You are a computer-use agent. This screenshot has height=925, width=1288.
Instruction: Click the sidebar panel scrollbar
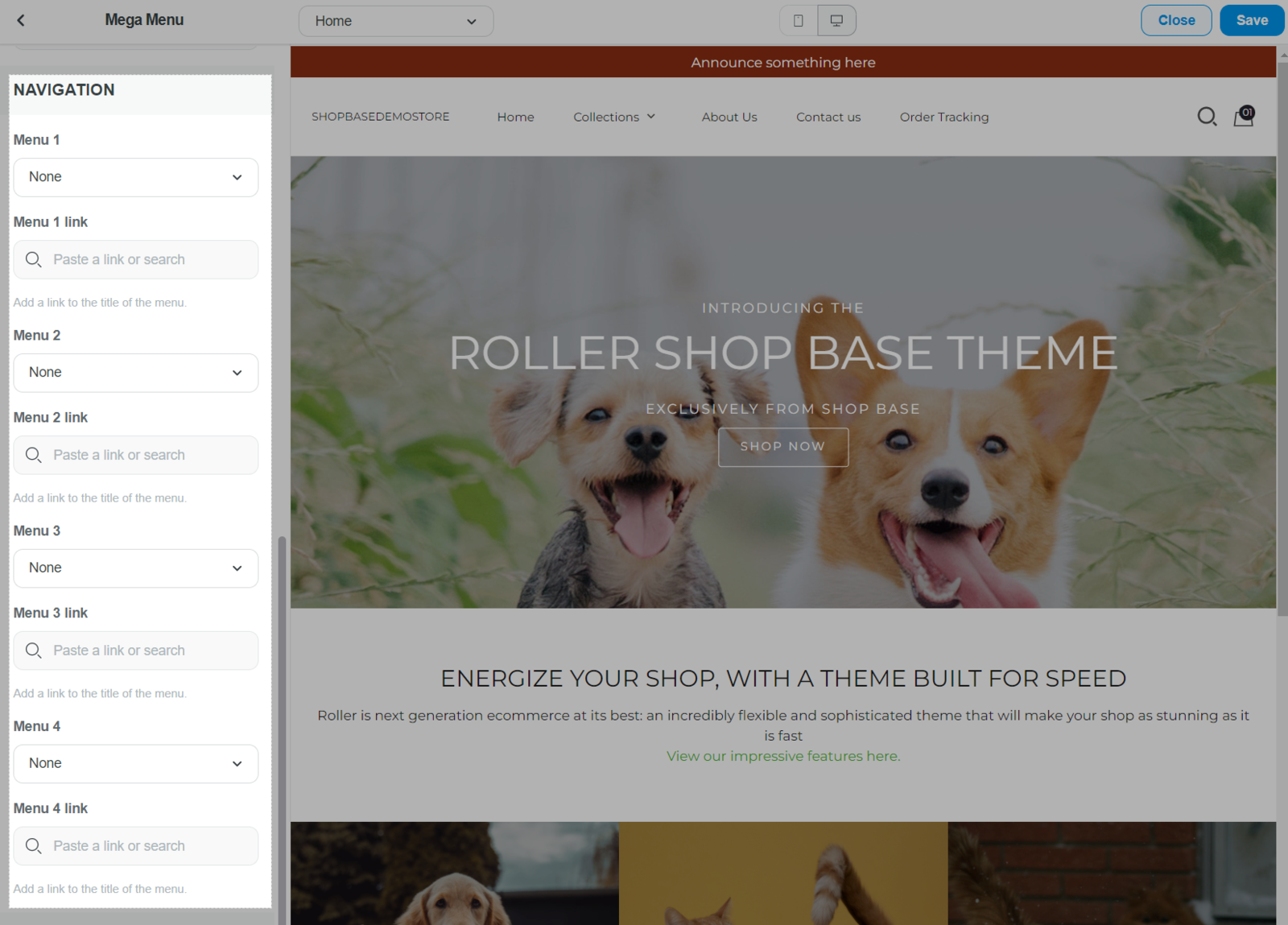coord(282,729)
